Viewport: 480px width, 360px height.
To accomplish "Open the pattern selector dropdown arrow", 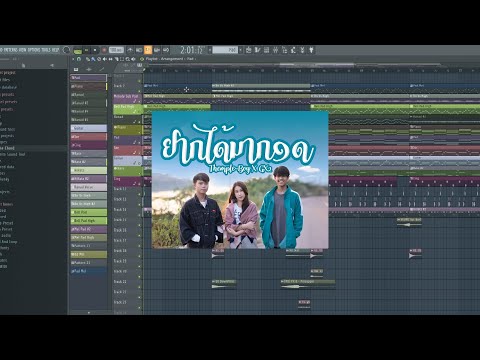I will tap(240, 50).
